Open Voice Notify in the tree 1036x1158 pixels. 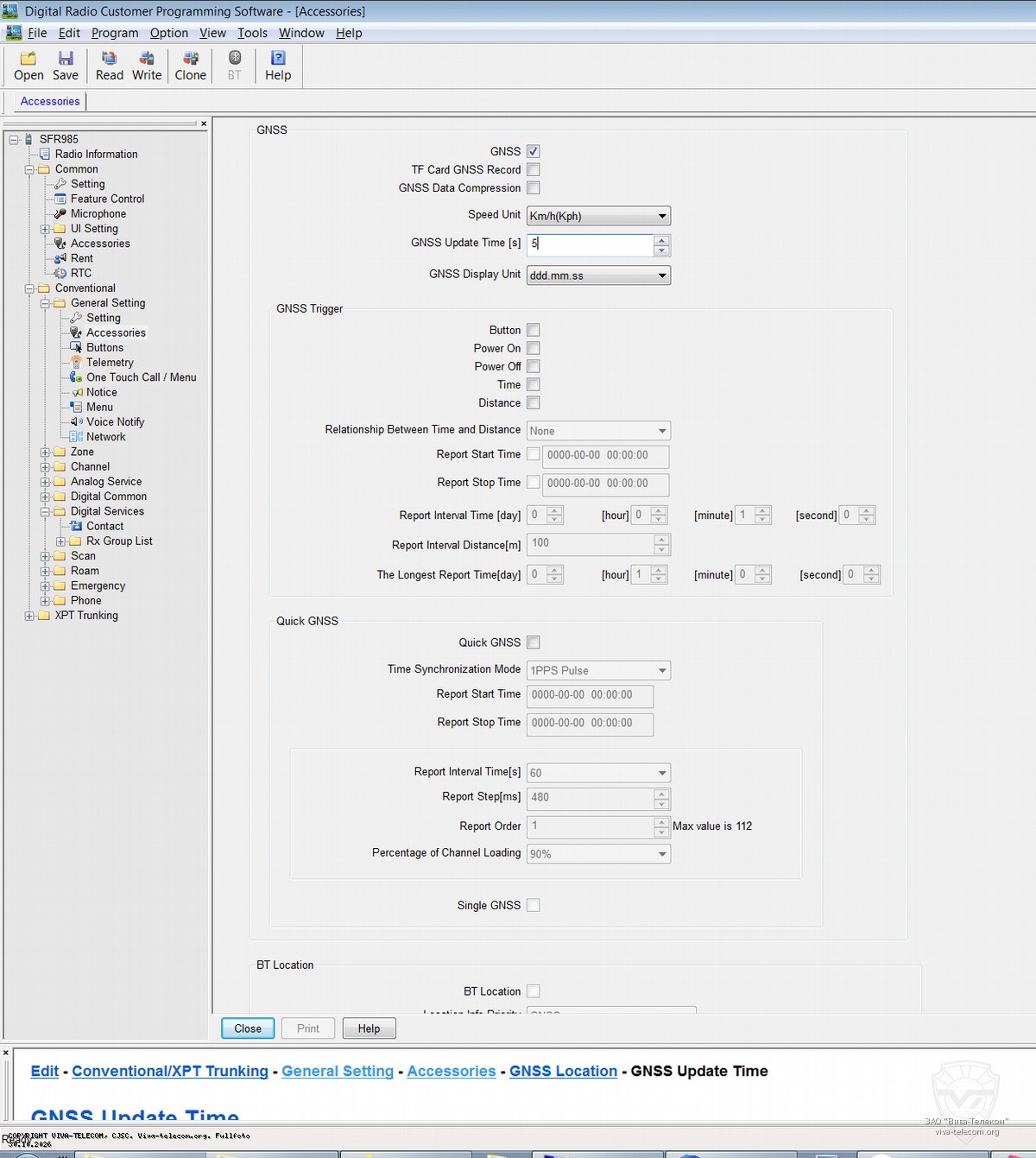point(115,422)
